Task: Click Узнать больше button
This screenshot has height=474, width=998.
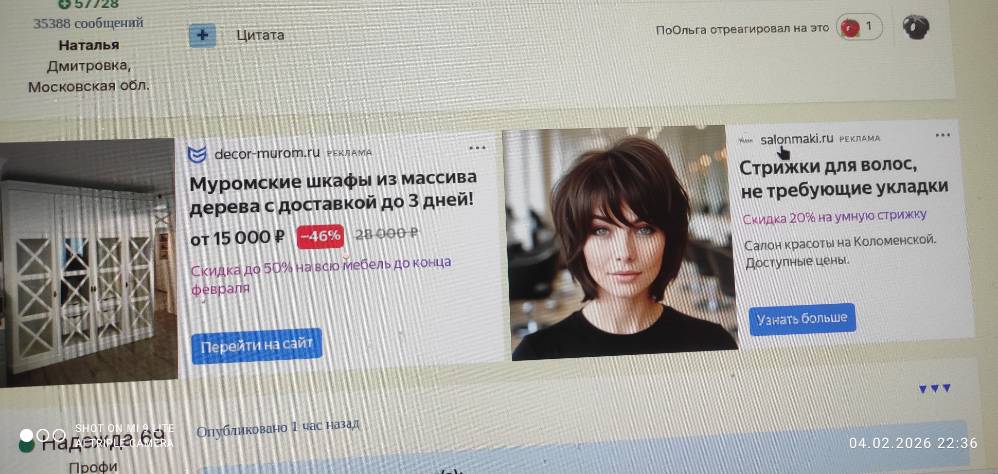Action: [802, 319]
